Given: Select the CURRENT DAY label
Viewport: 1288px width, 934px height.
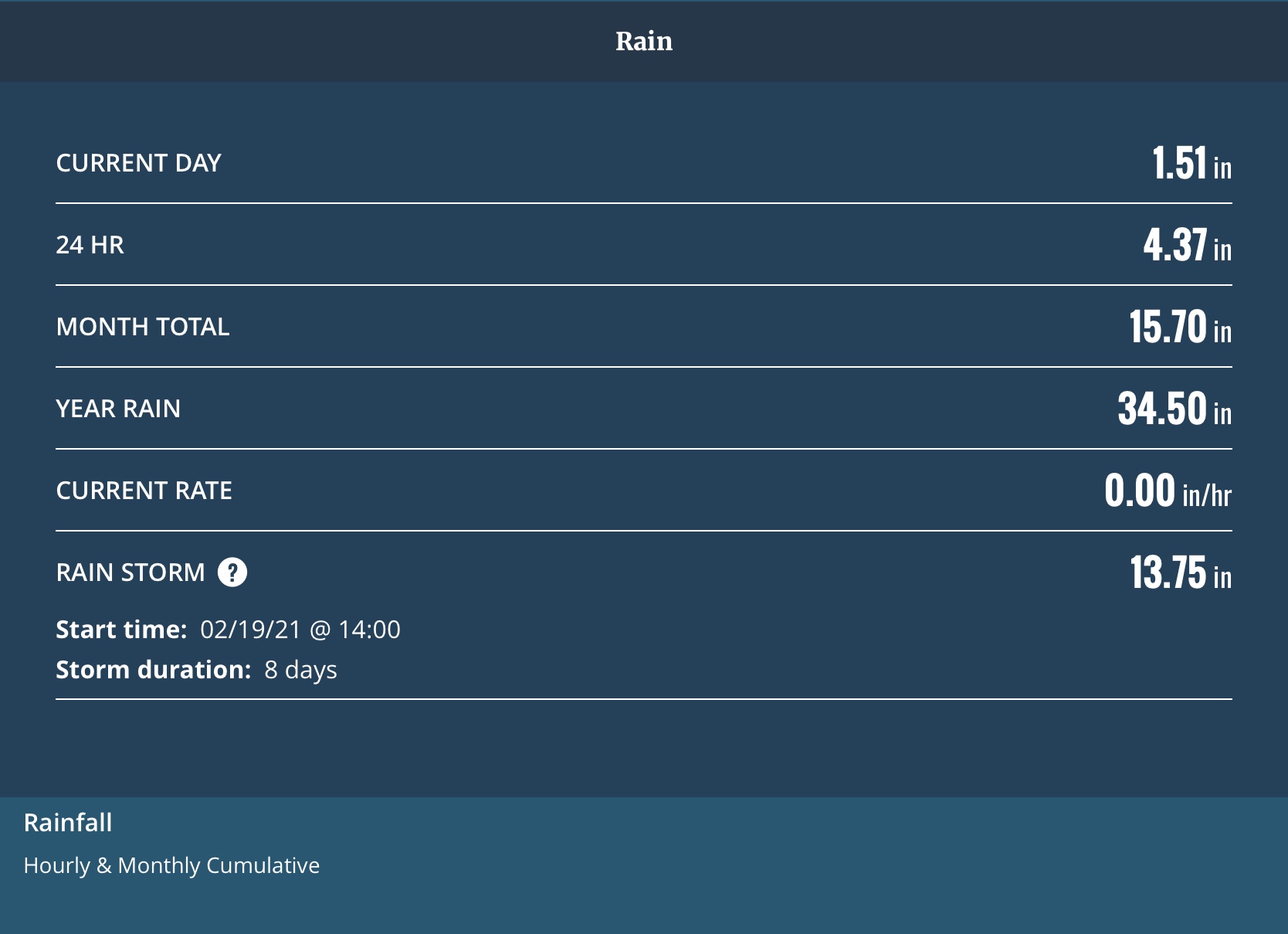Looking at the screenshot, I should pyautogui.click(x=139, y=163).
